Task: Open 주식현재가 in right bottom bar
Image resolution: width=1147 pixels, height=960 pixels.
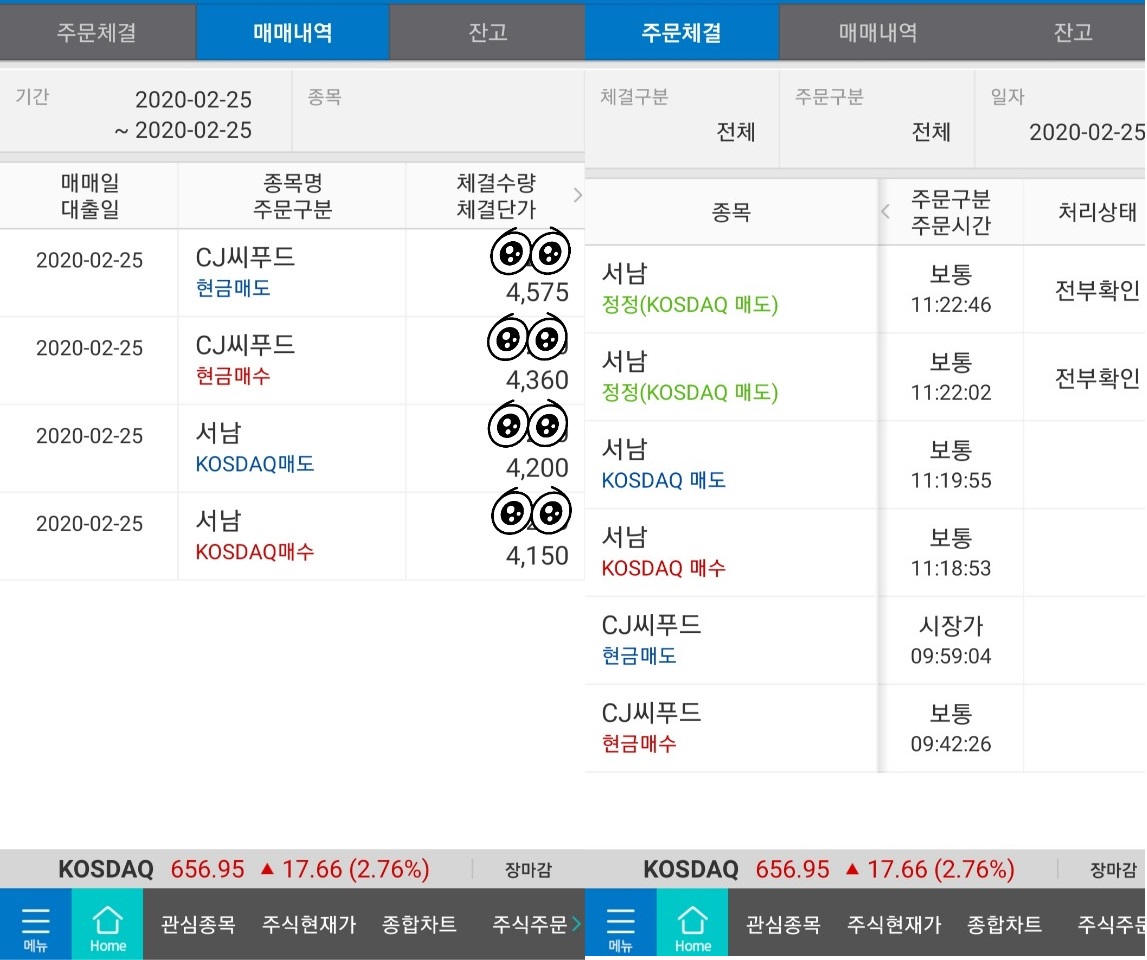Action: [x=894, y=924]
